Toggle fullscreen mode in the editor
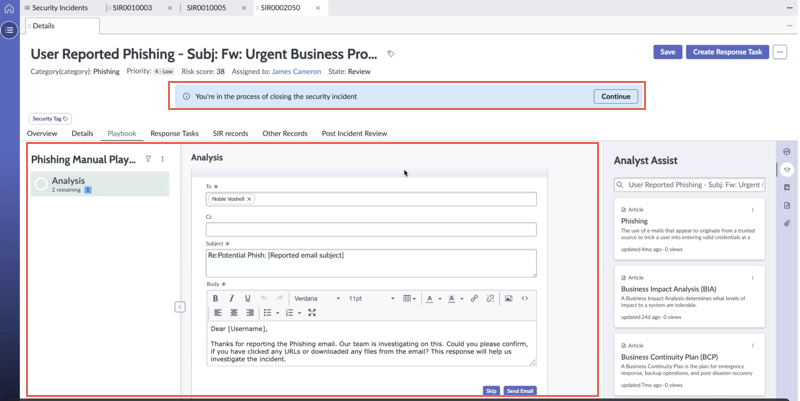 (x=312, y=313)
